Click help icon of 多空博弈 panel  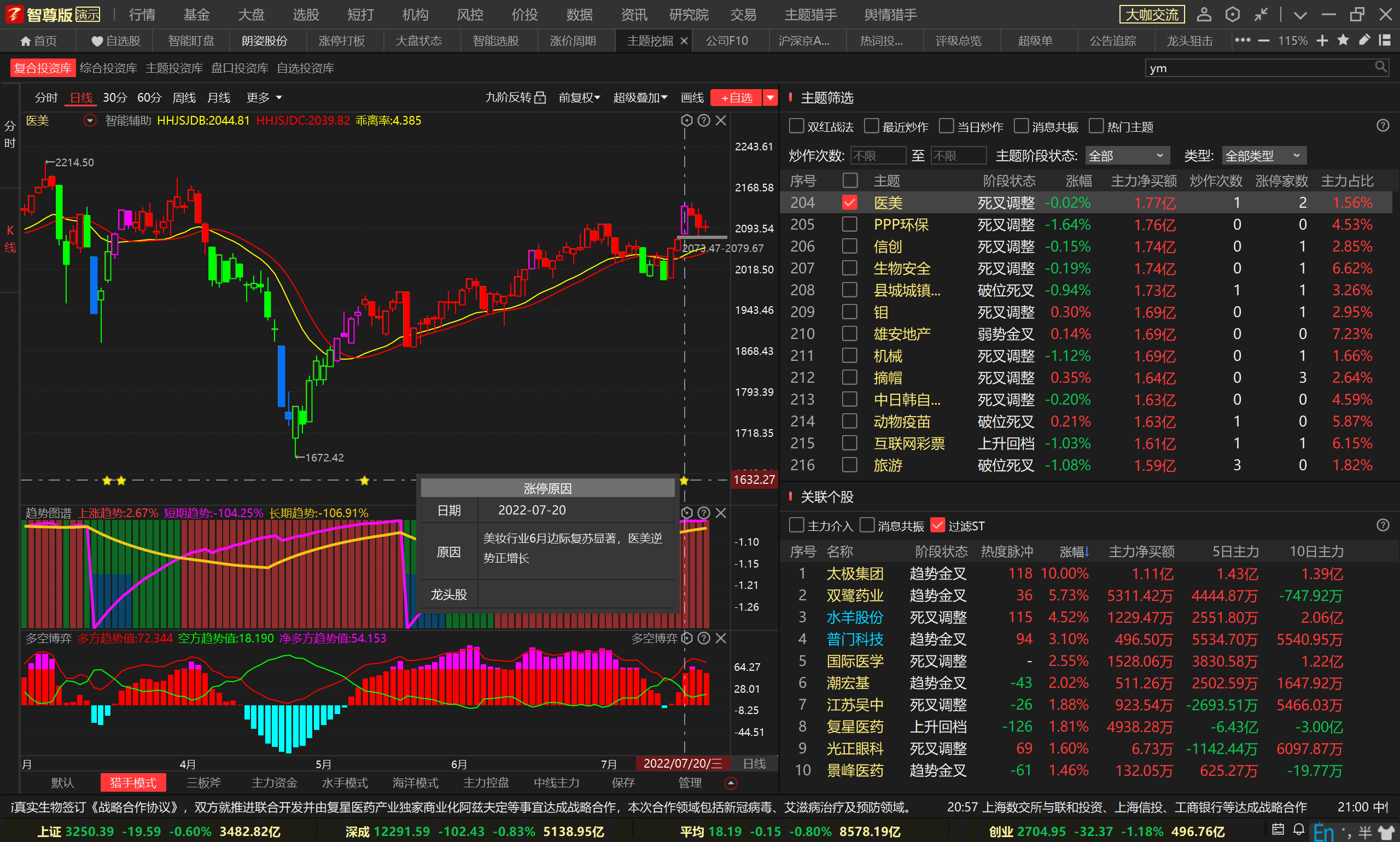point(704,638)
